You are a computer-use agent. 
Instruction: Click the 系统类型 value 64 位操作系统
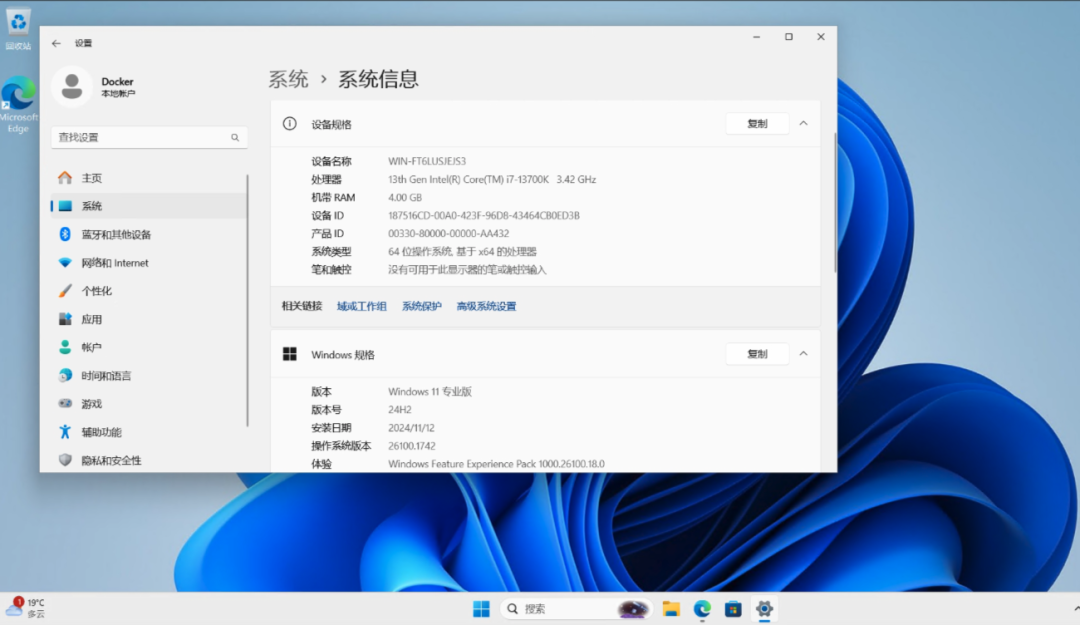click(462, 252)
